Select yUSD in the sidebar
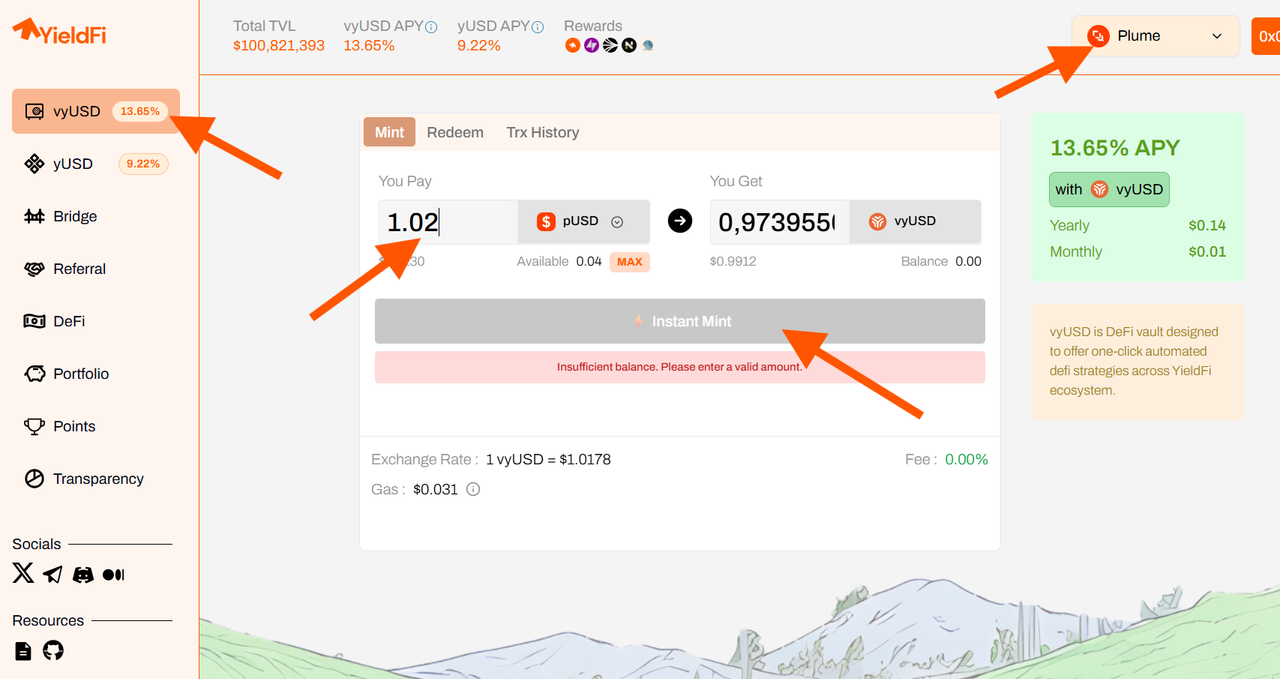Viewport: 1280px width, 679px height. point(96,164)
